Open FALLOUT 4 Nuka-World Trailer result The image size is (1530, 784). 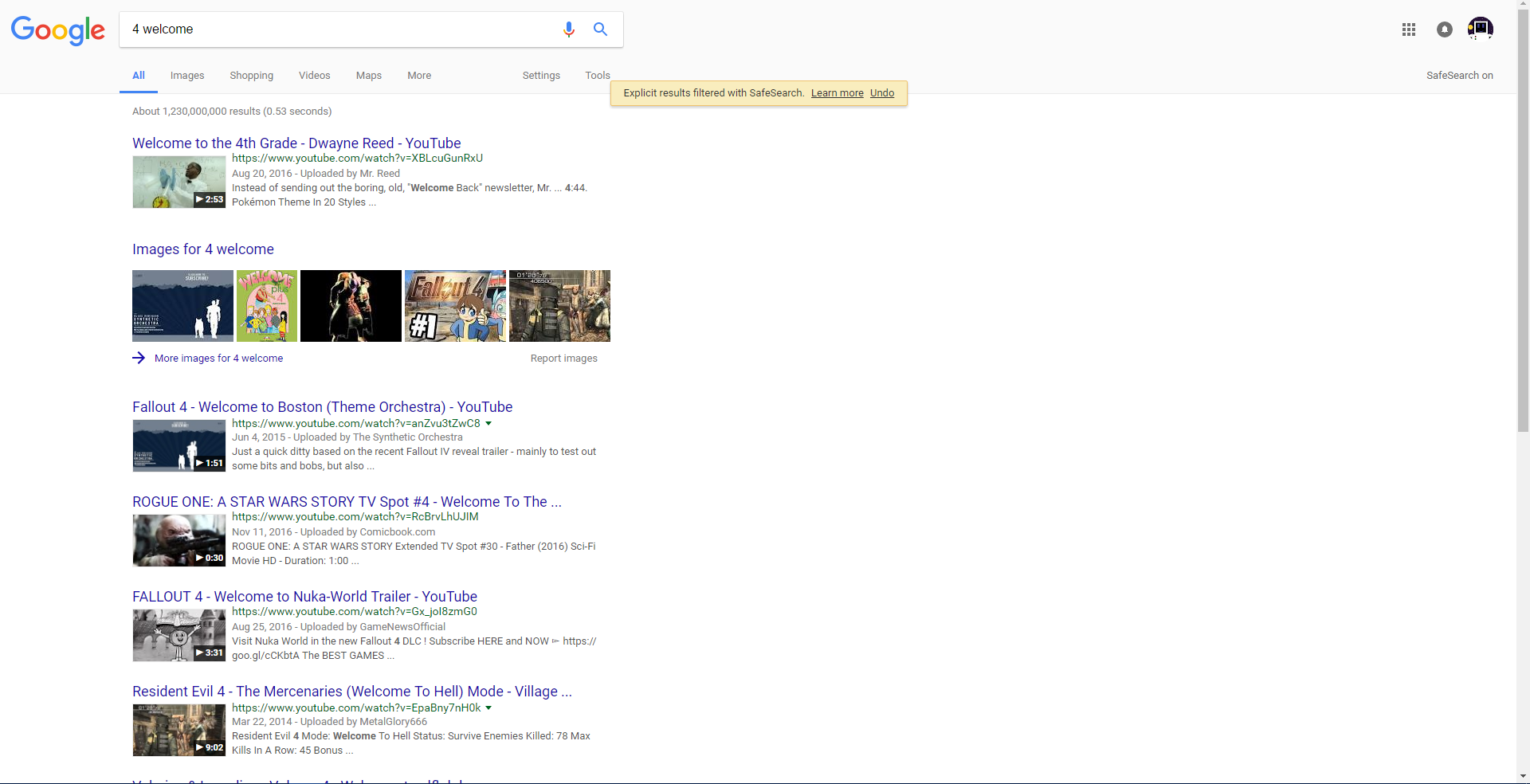click(x=304, y=597)
